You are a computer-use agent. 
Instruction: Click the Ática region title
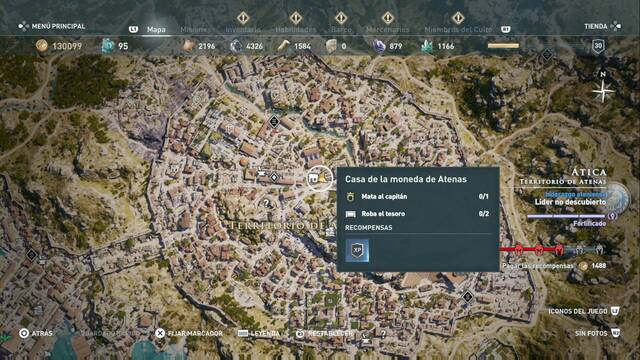[589, 172]
